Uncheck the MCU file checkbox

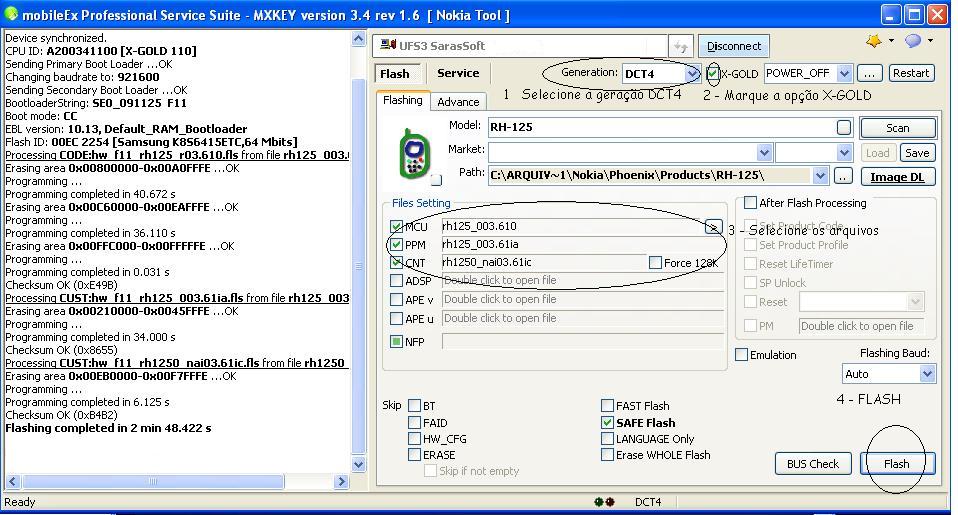(397, 227)
